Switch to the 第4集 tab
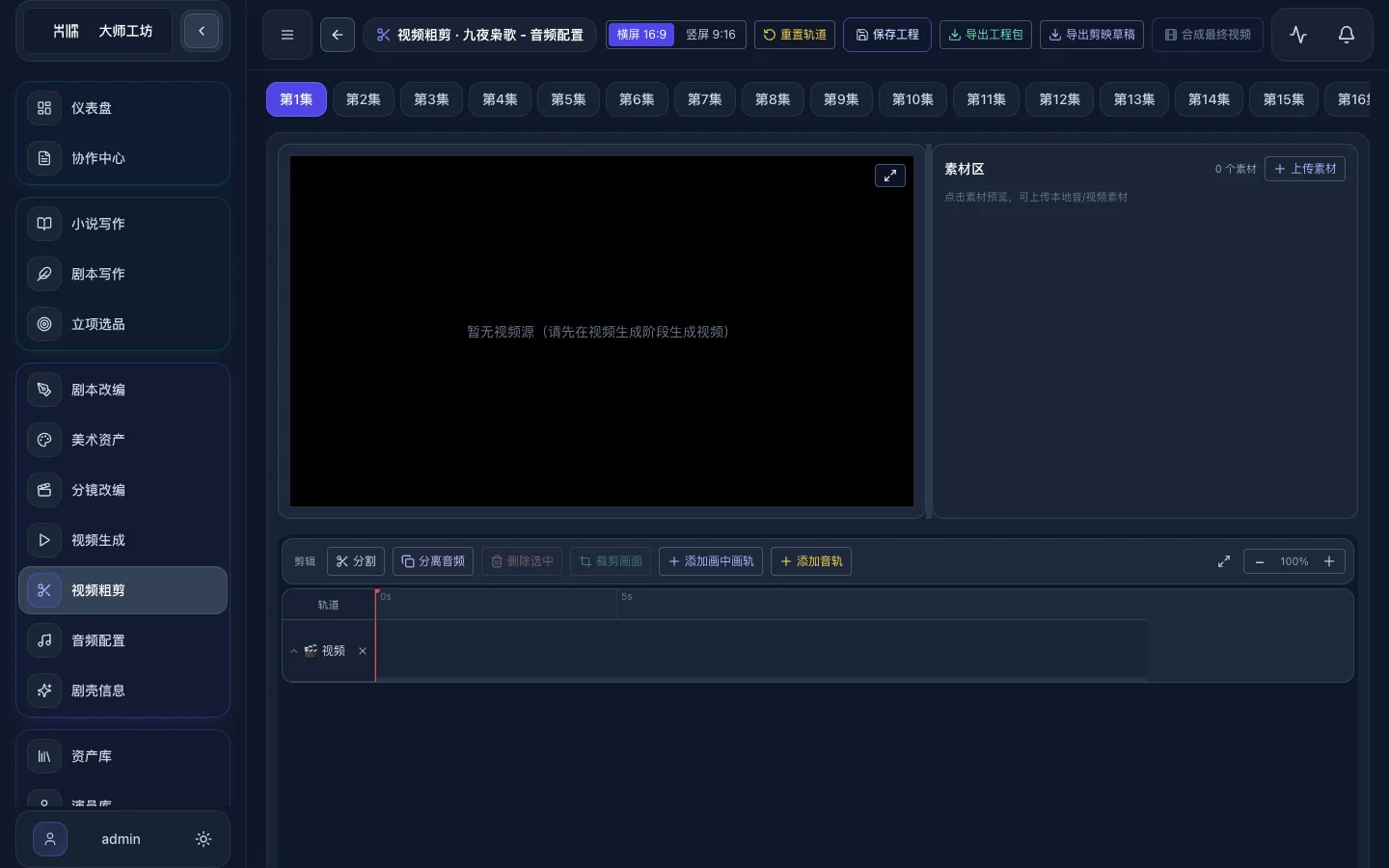1389x868 pixels. click(x=500, y=99)
